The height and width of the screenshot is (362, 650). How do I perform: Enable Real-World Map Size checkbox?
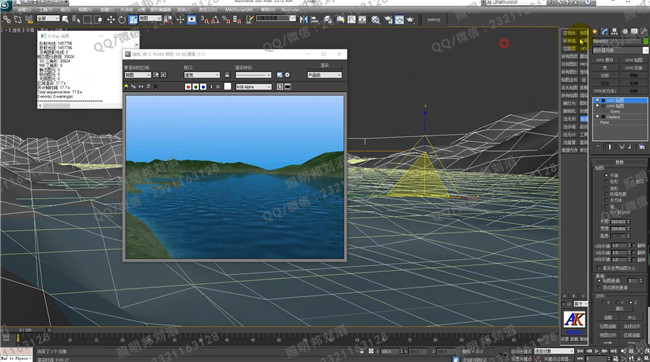[599, 268]
